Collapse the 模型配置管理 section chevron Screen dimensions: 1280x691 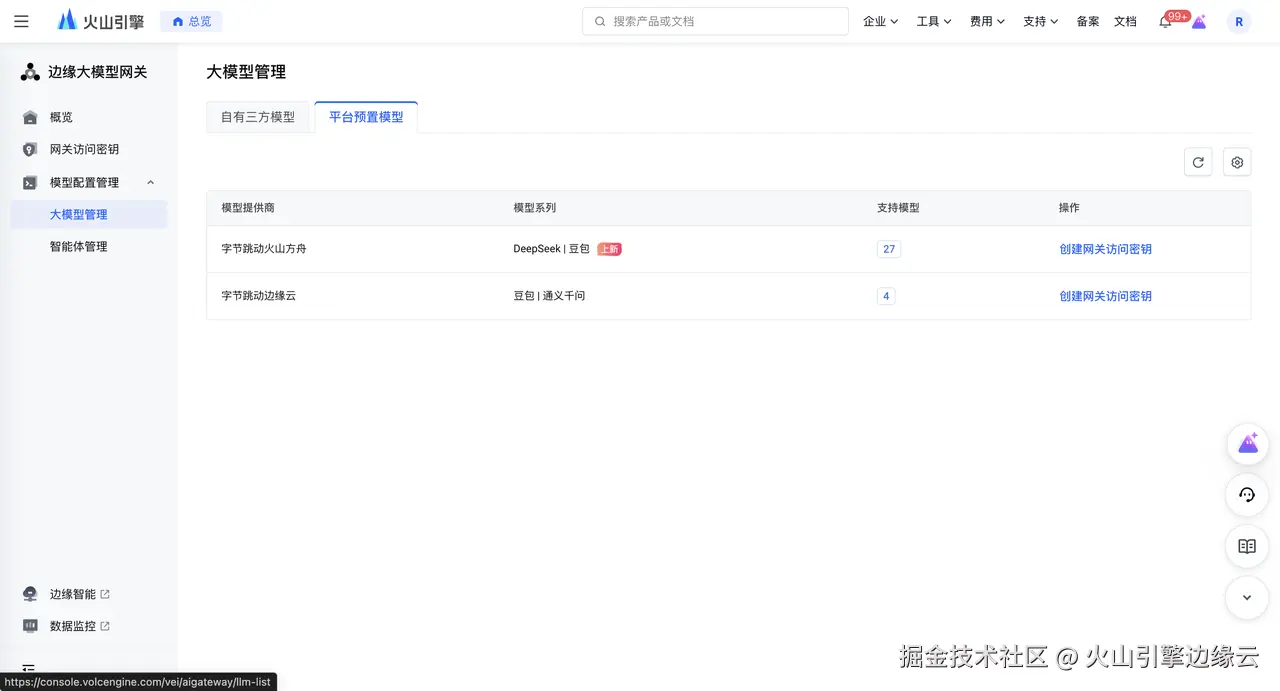(x=151, y=182)
